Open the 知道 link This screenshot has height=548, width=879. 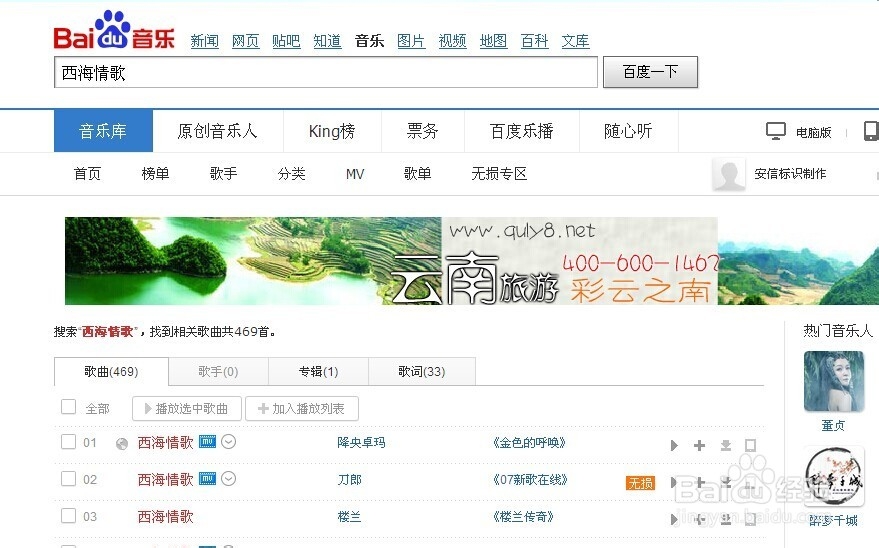coord(327,41)
